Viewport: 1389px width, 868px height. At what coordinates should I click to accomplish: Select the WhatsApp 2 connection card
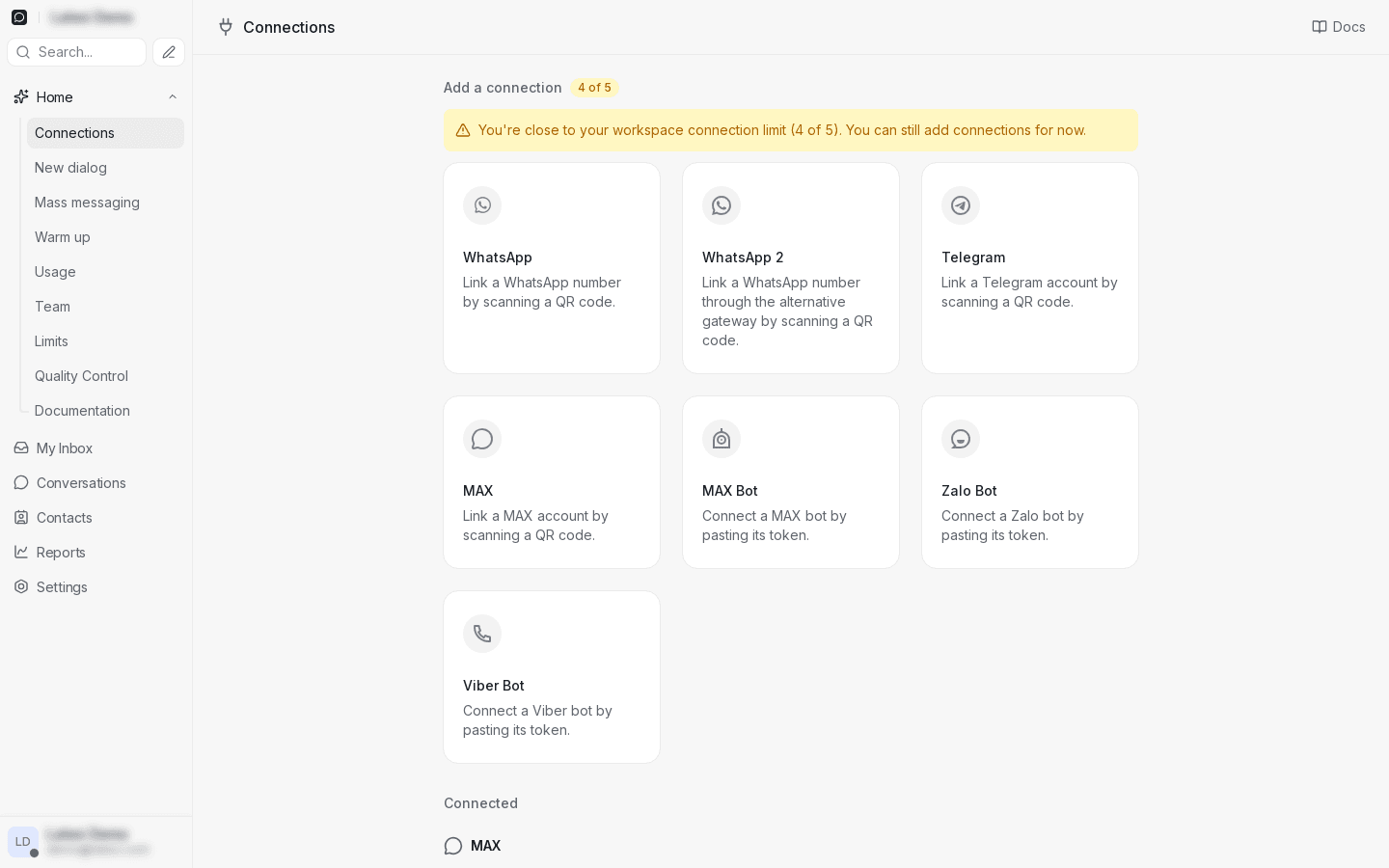tap(791, 268)
